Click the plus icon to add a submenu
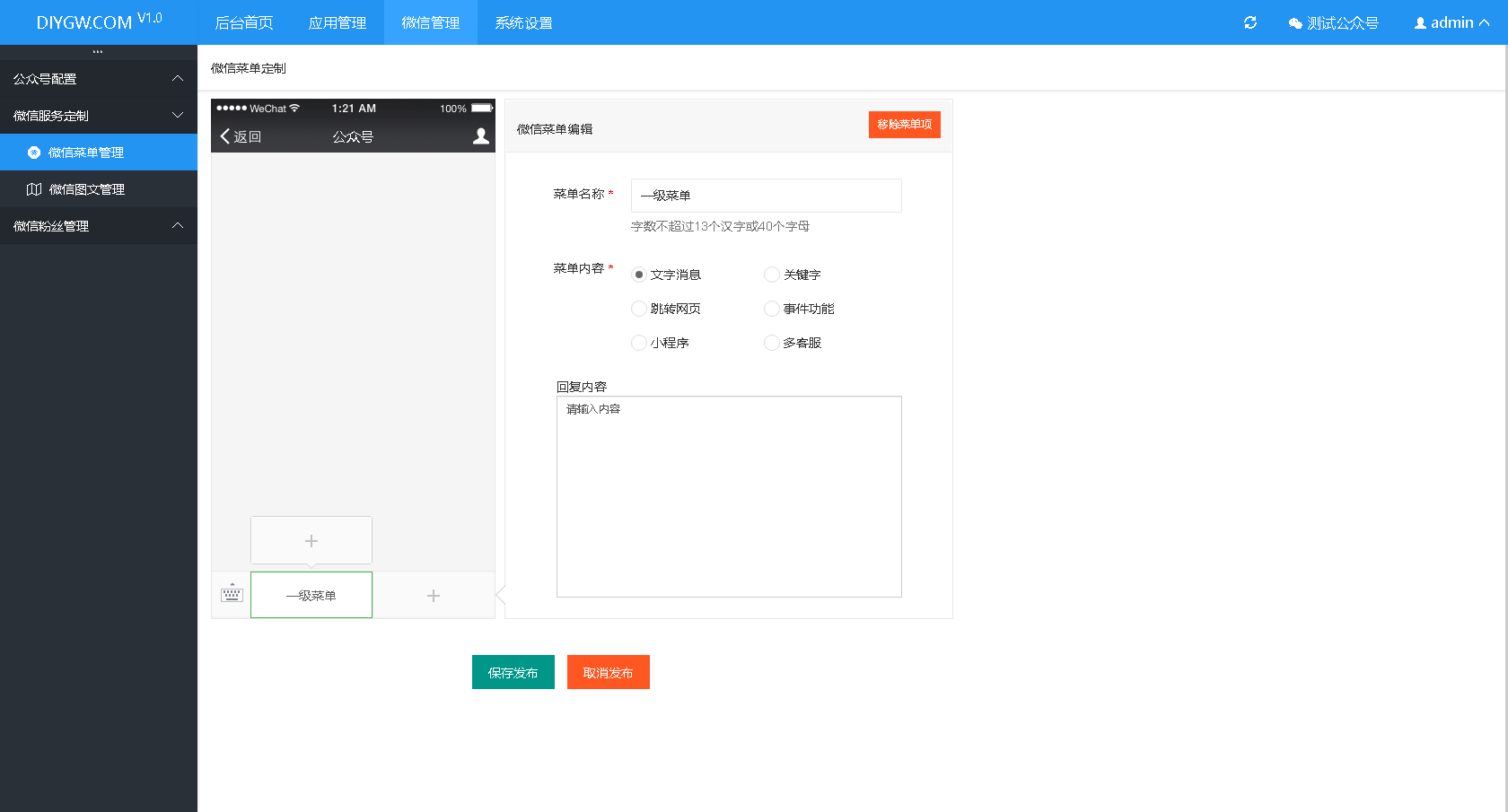 pyautogui.click(x=311, y=540)
